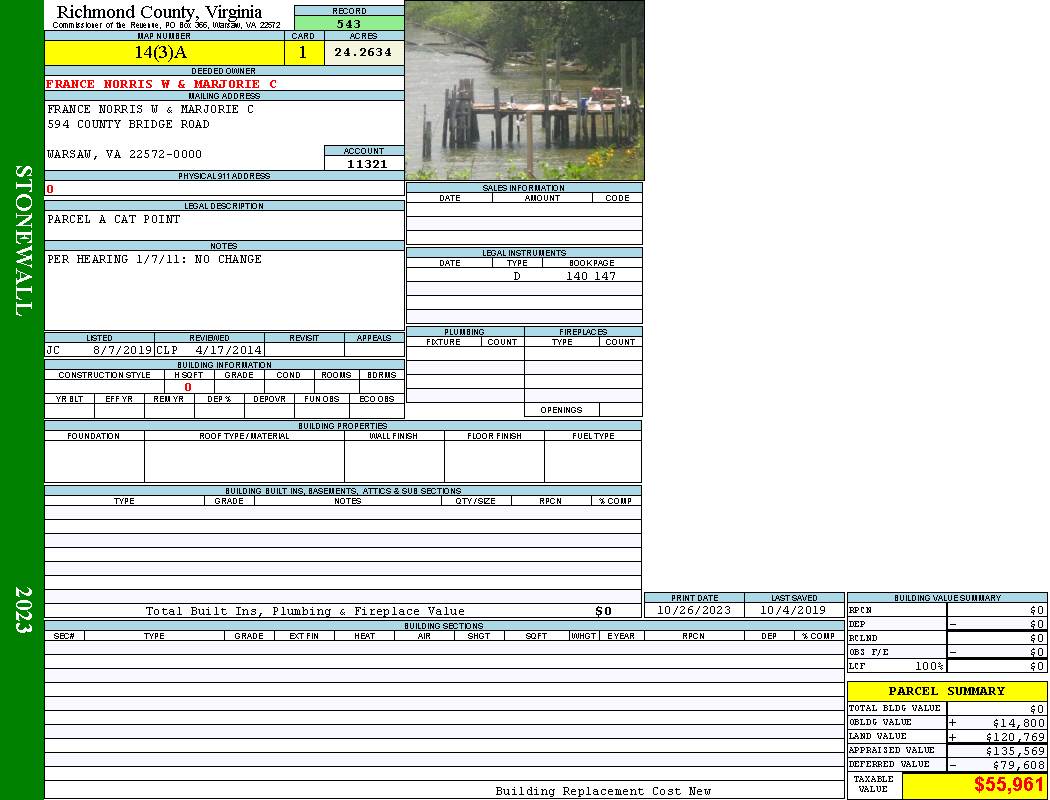
Task: Click the ROOF TYPE / MATERIAL column header
Action: (244, 436)
